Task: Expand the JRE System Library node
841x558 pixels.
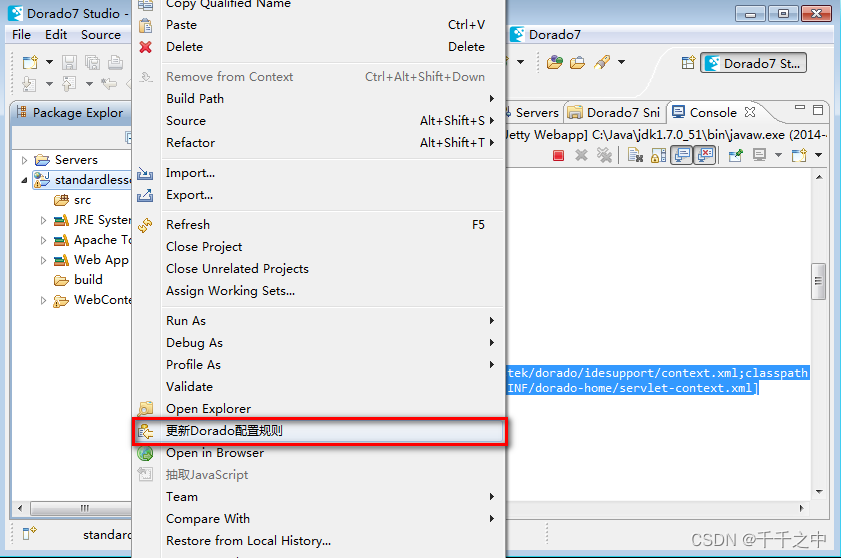Action: click(43, 220)
